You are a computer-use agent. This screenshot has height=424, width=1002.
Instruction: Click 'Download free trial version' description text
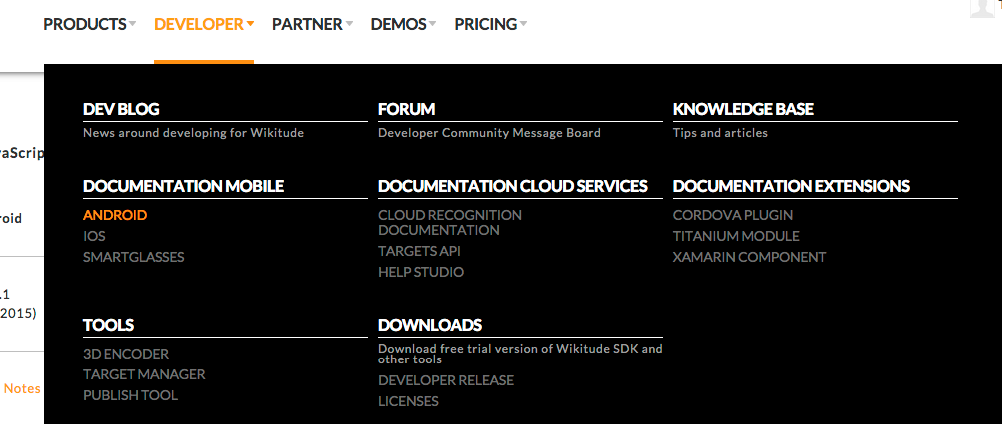coord(520,354)
